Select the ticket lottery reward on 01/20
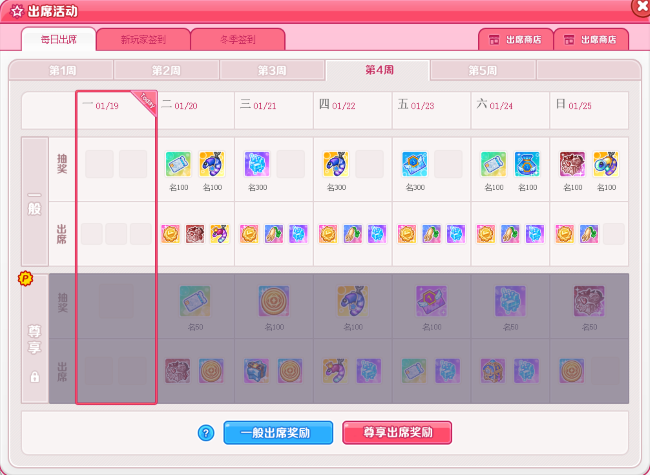Image resolution: width=650 pixels, height=475 pixels. pos(178,164)
